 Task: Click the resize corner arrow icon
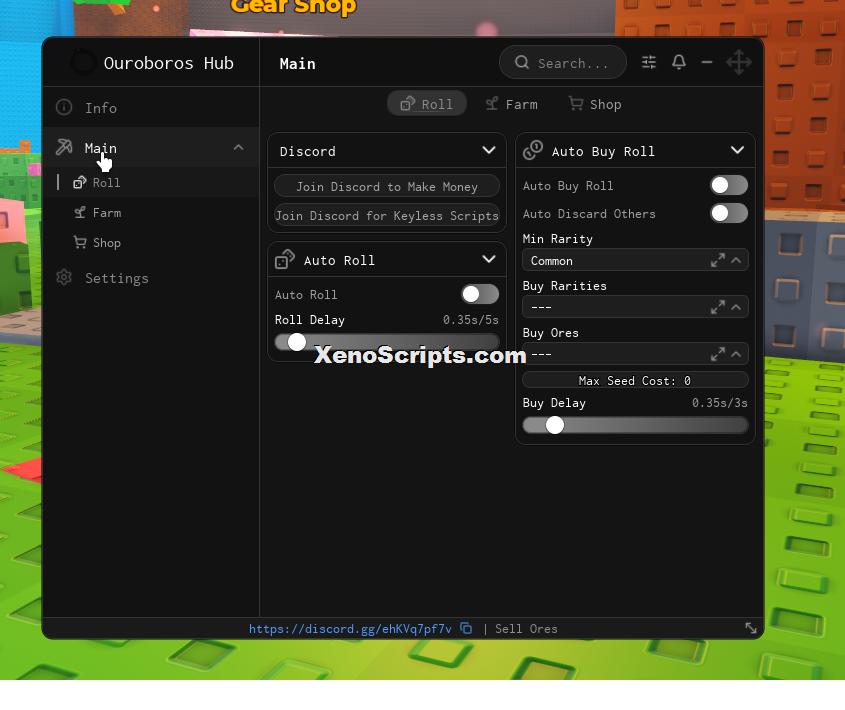751,628
